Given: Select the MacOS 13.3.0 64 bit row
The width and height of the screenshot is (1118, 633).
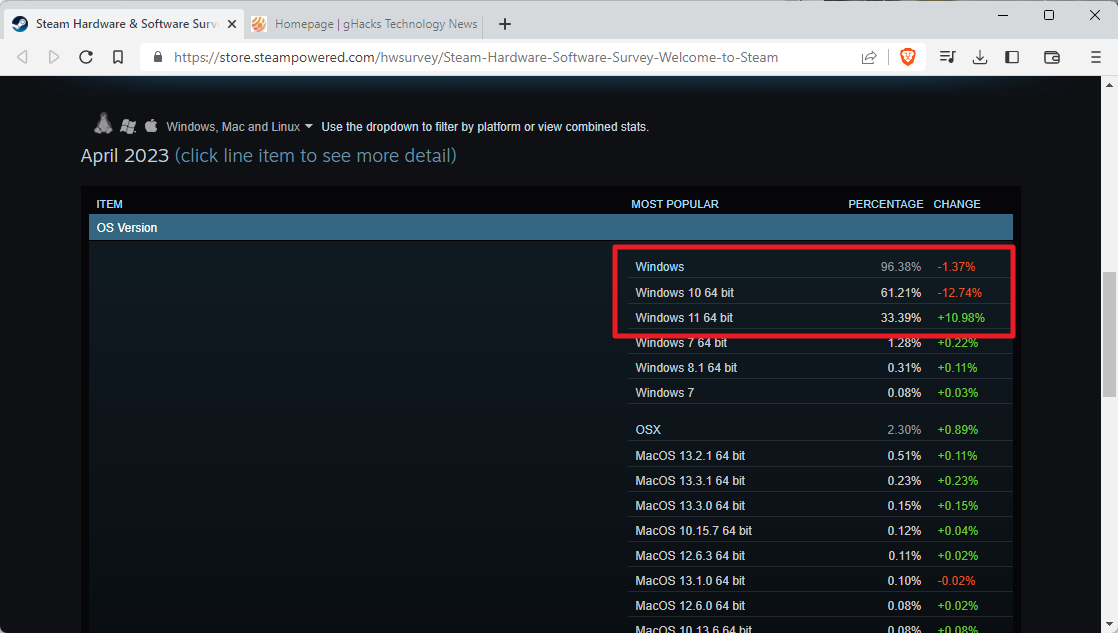Looking at the screenshot, I should coord(820,505).
